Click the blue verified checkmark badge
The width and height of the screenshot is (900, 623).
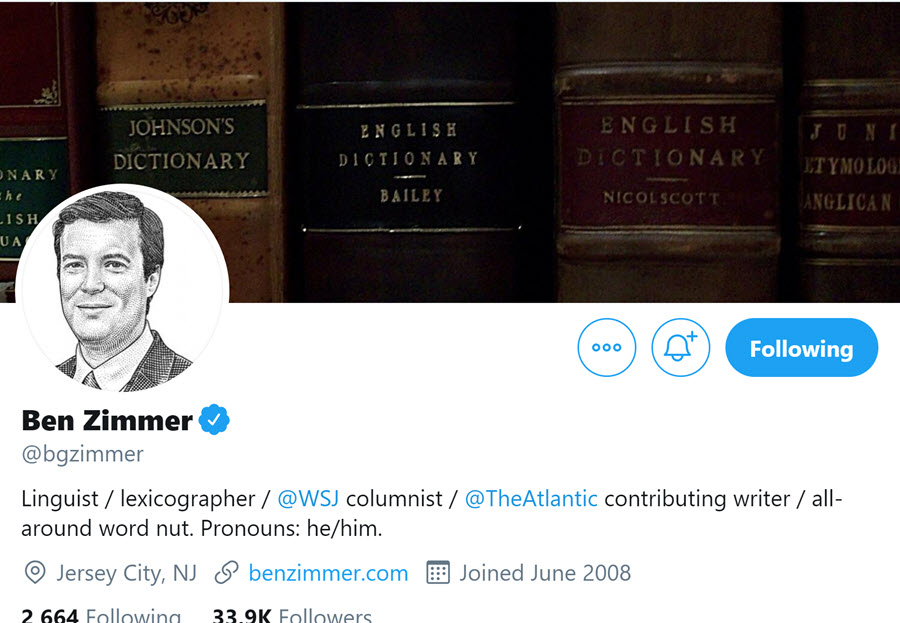coord(214,420)
